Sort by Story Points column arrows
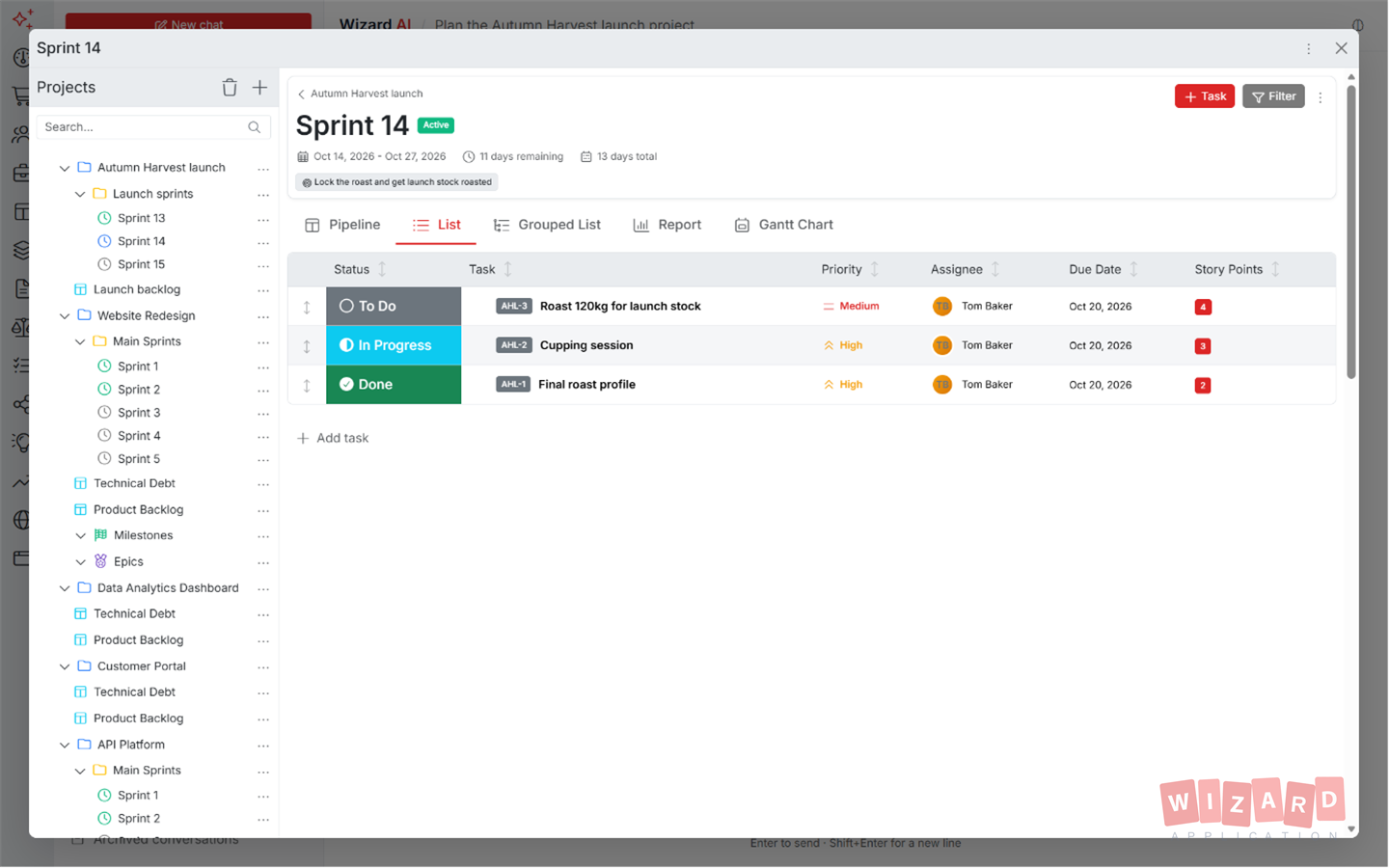Screen dimensions: 1389x868 coord(1275,270)
